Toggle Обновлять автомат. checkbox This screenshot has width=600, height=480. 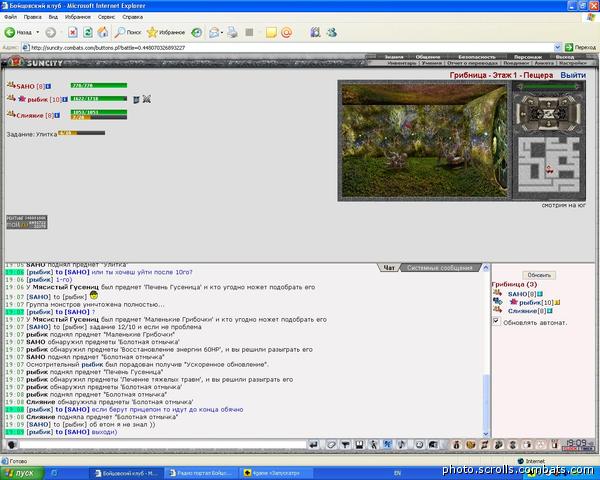tap(496, 321)
